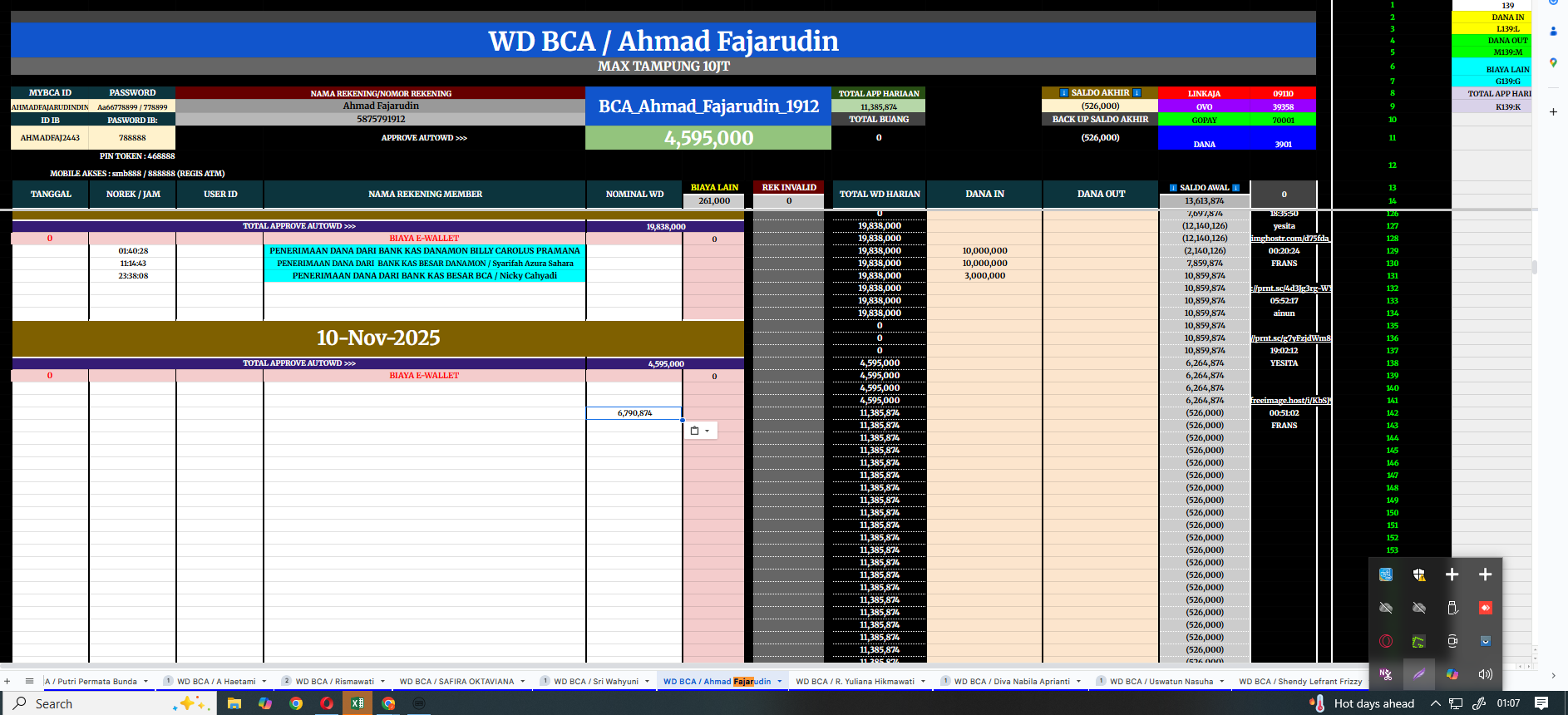1568x715 pixels.
Task: Open Opera browser on the taskbar
Action: coord(327,703)
